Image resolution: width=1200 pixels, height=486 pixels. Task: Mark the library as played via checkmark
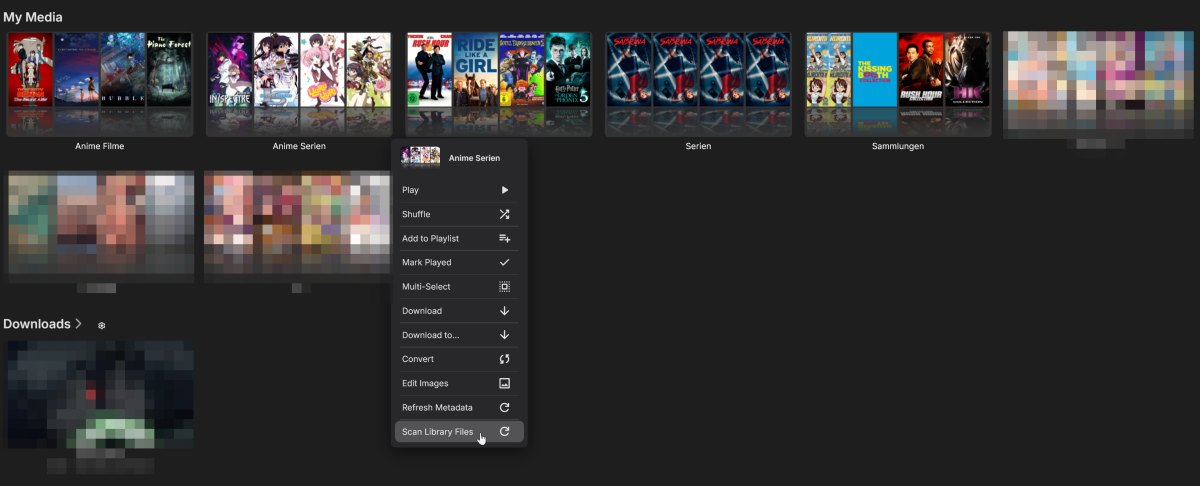tap(505, 262)
